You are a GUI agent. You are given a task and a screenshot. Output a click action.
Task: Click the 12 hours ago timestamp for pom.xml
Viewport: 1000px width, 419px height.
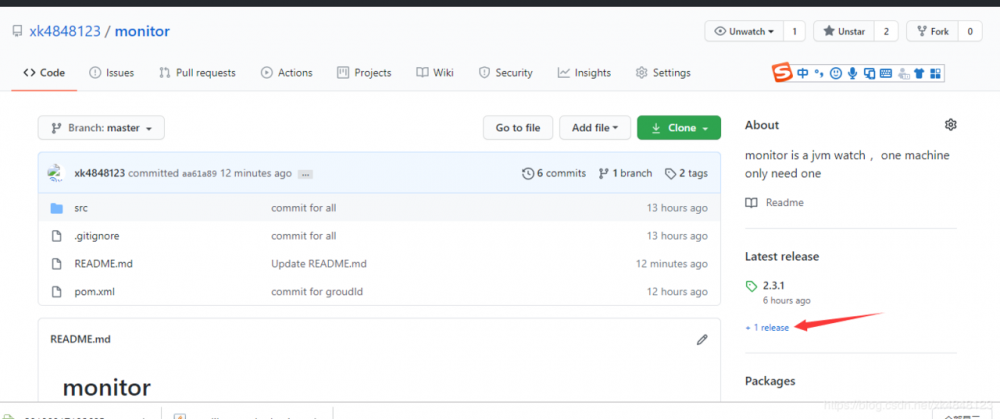677,291
